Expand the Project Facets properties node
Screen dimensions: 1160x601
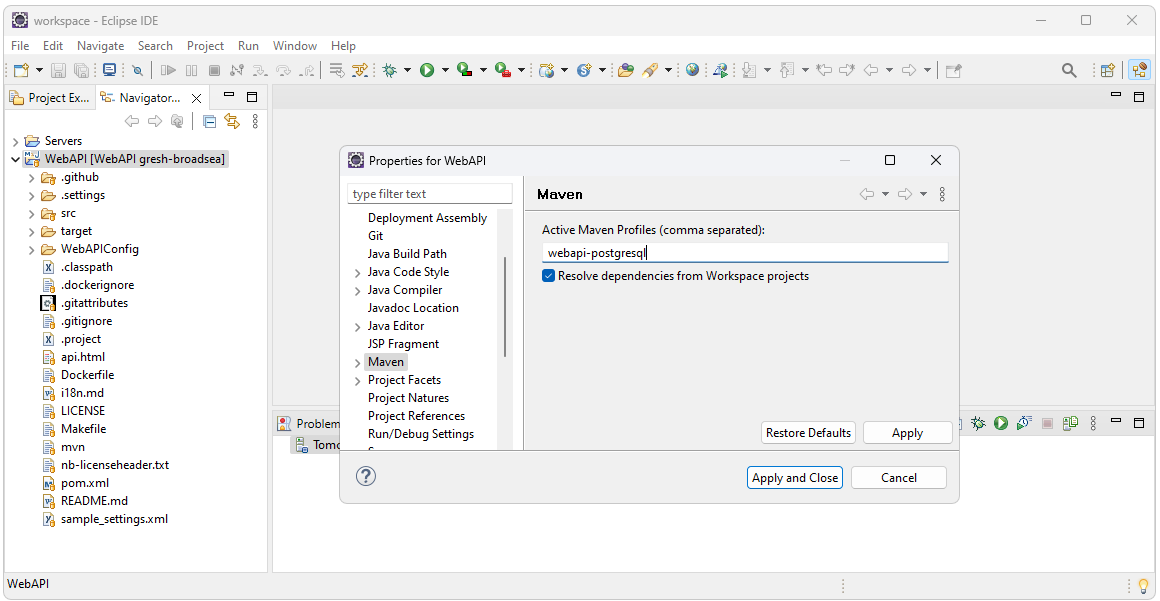(x=358, y=380)
